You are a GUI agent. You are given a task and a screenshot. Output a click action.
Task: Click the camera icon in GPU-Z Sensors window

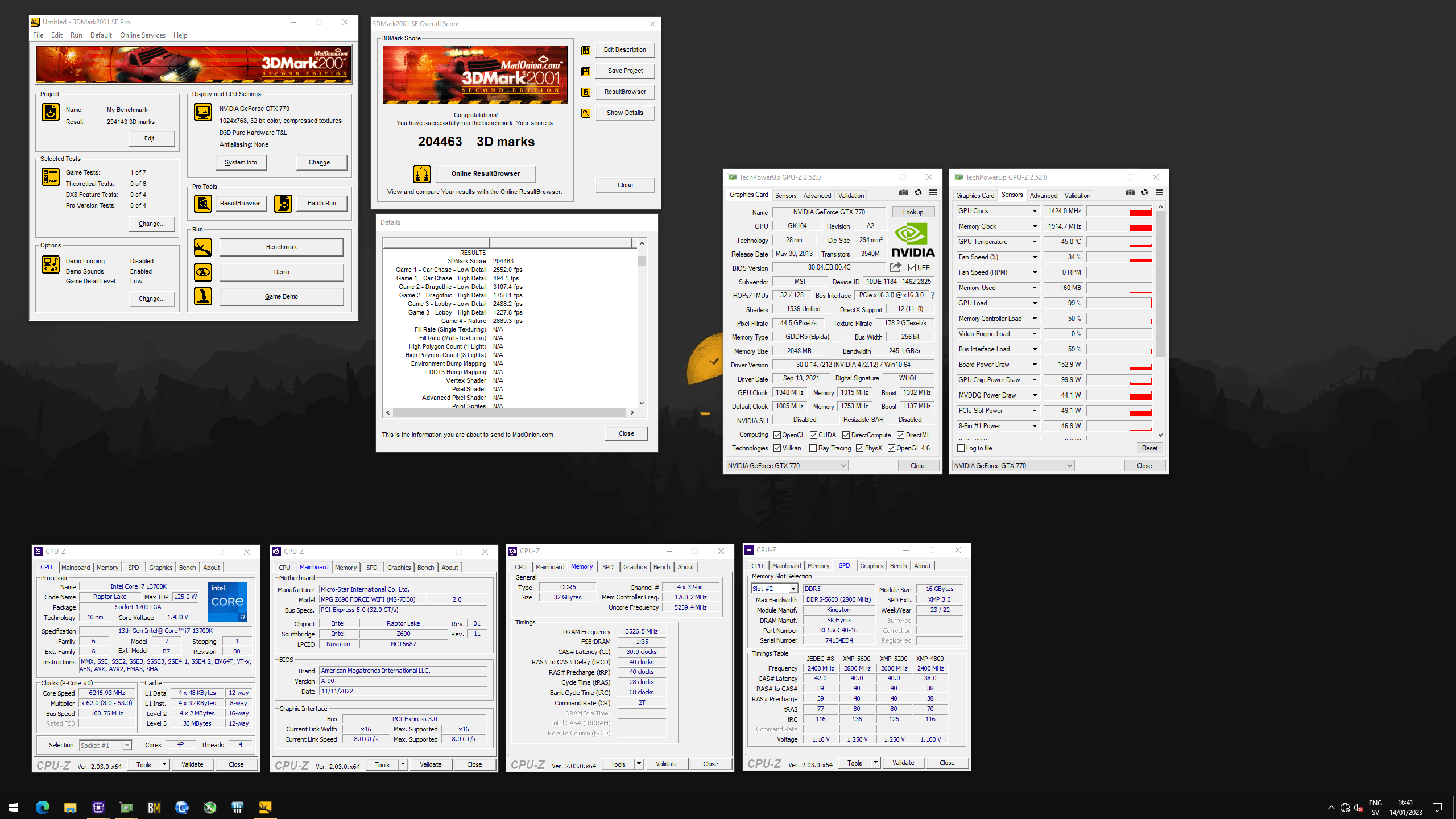click(1130, 193)
